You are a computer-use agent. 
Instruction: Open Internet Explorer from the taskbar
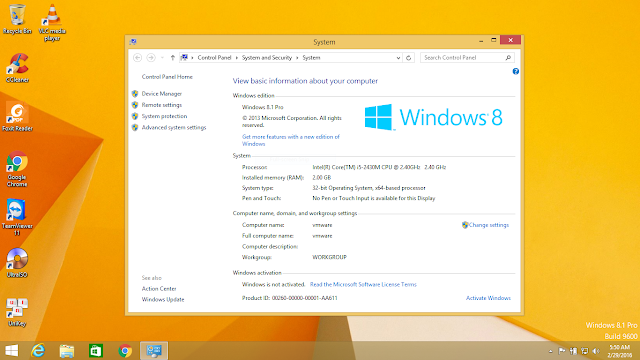pos(38,351)
